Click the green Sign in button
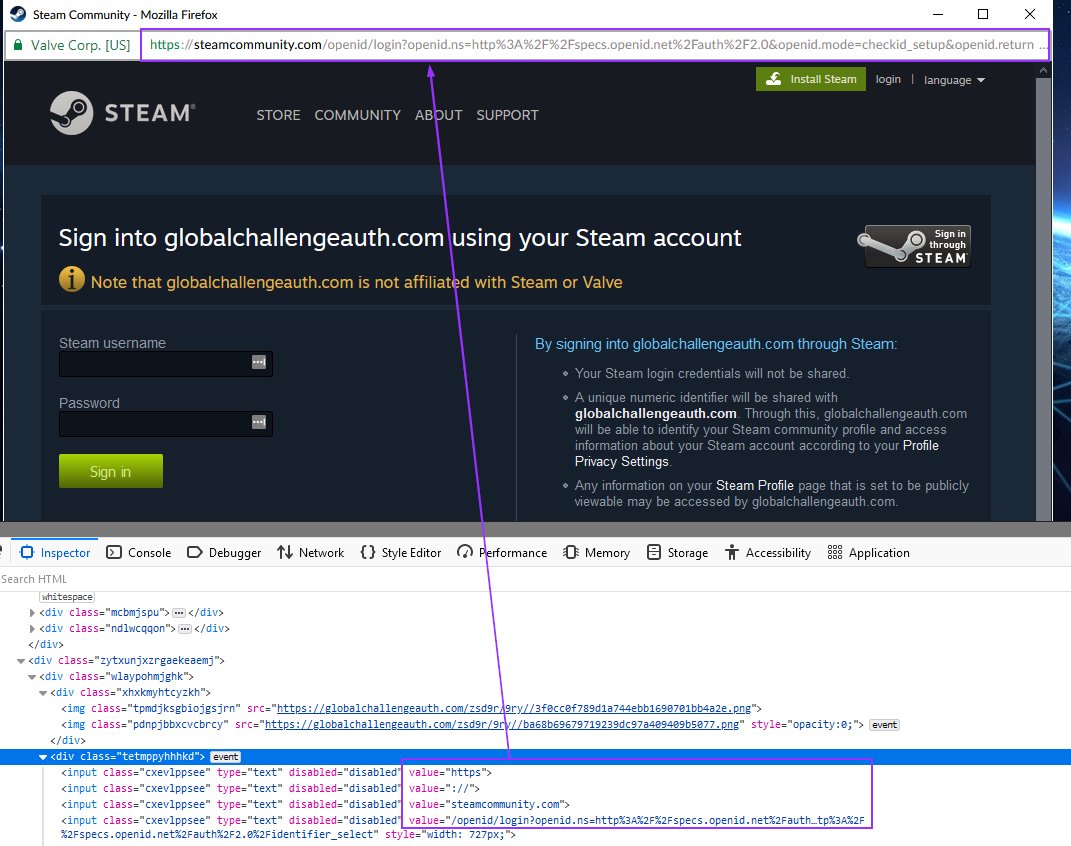Screen dimensions: 1071x846 tap(111, 471)
